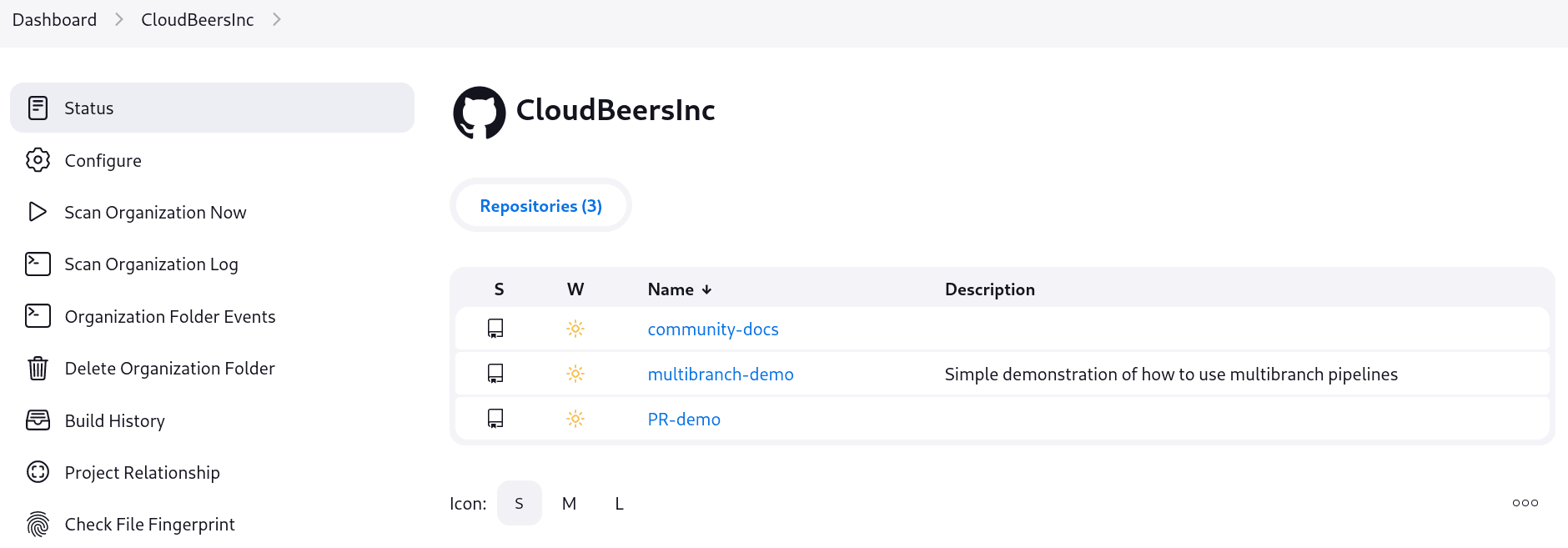
Task: Click the PR-demo weather sun icon
Action: point(575,419)
